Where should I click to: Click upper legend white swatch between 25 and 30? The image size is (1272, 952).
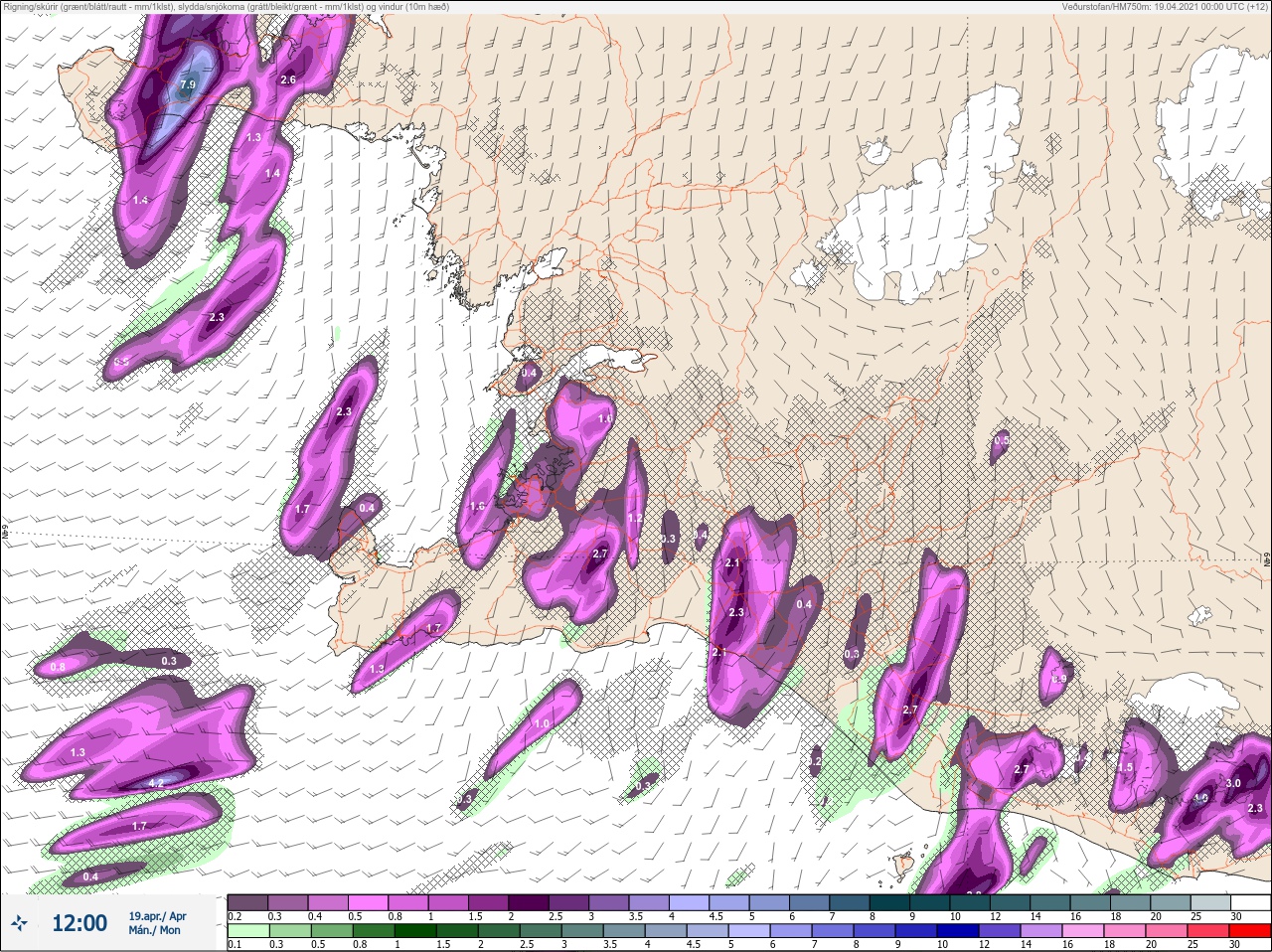tap(1251, 902)
